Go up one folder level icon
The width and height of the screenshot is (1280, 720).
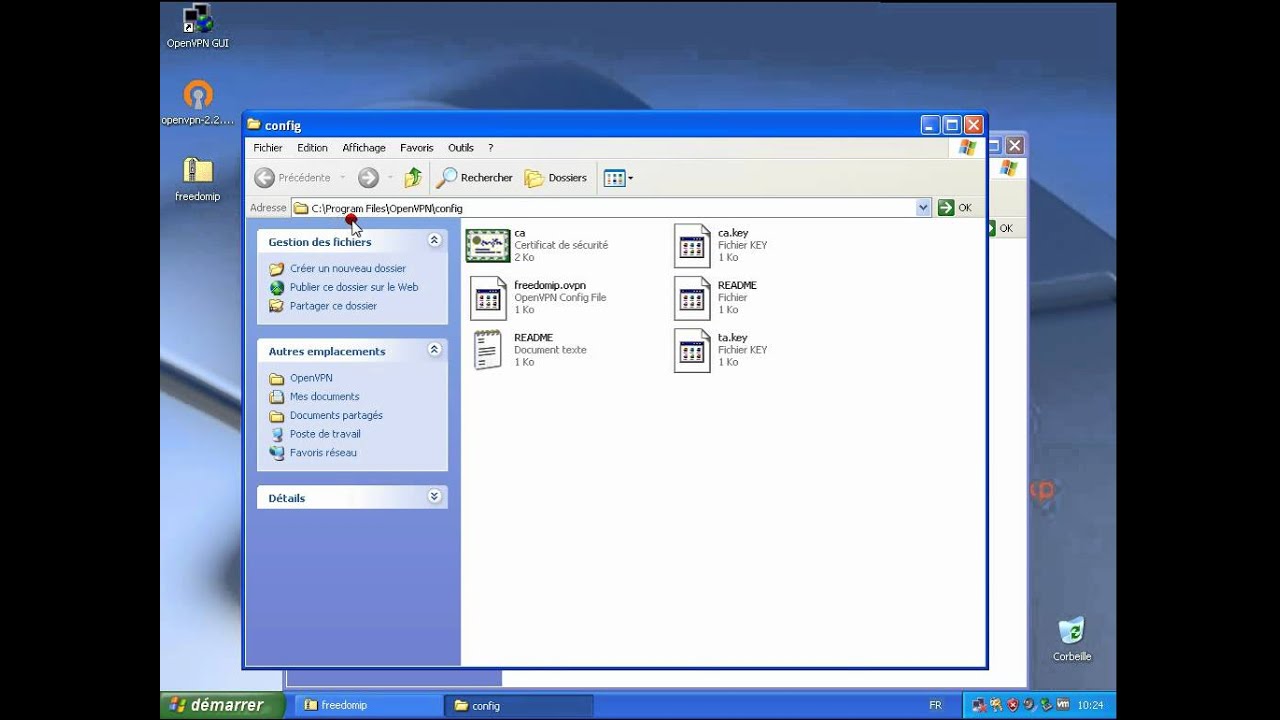click(413, 178)
